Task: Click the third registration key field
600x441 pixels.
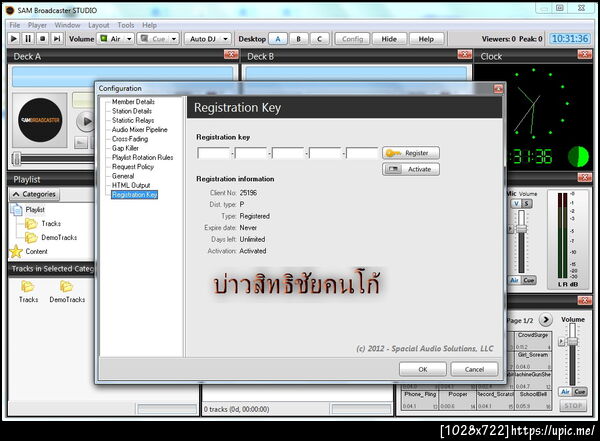Action: pyautogui.click(x=288, y=153)
